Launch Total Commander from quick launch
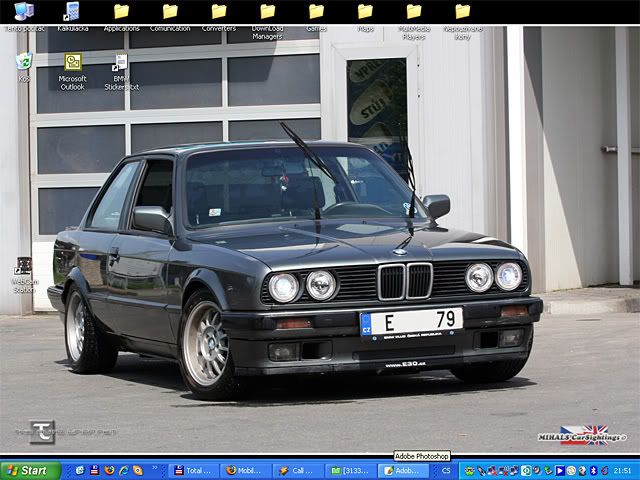This screenshot has height=480, width=640. pos(94,471)
